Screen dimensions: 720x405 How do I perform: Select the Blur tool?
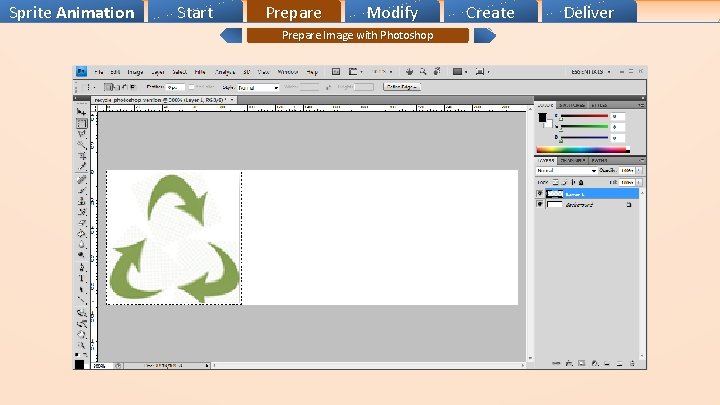coord(81,244)
